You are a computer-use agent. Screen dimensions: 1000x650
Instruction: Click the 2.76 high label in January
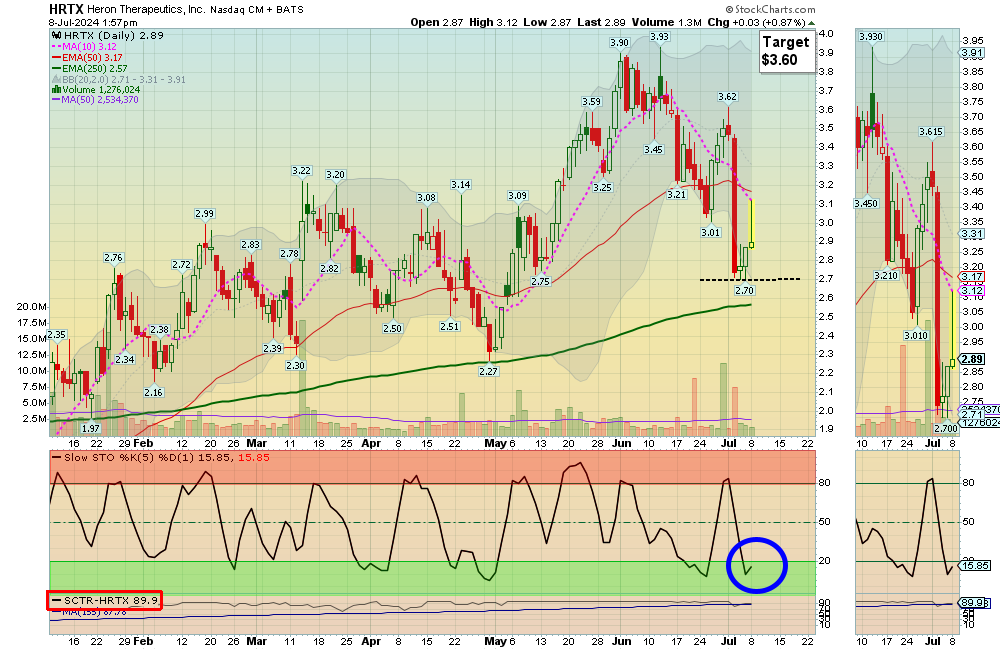(113, 258)
